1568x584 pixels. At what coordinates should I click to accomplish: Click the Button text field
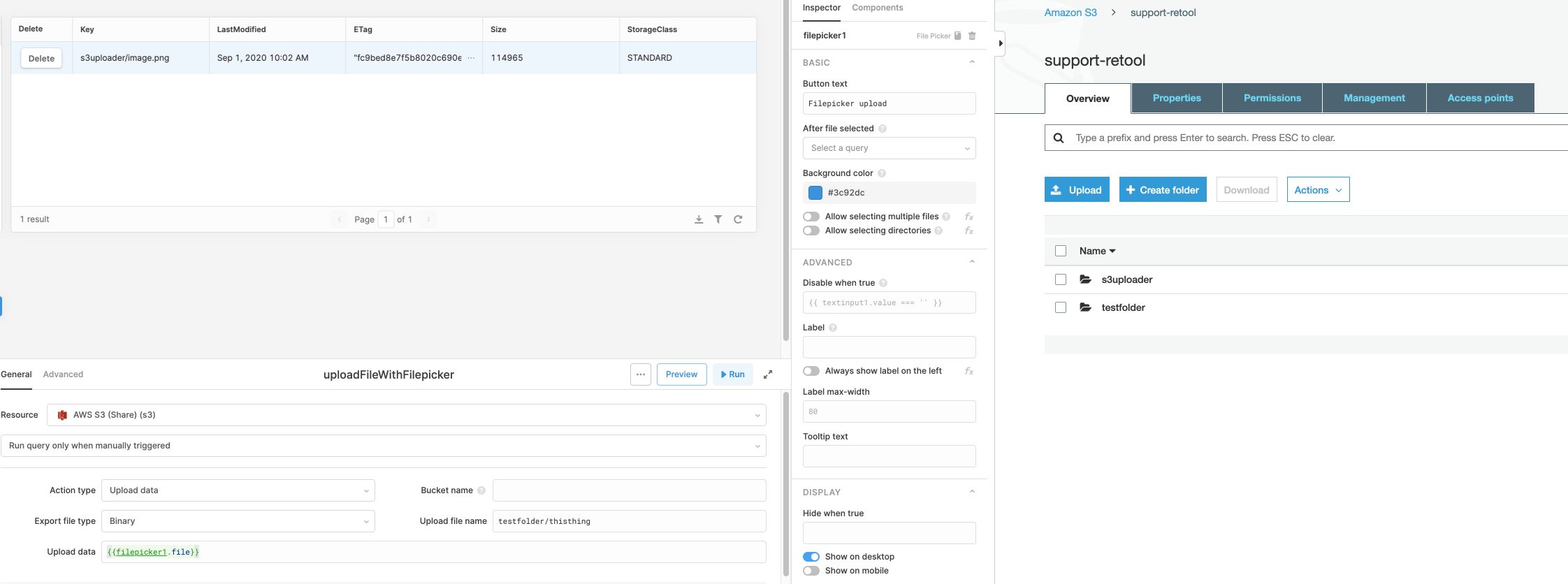[x=890, y=103]
